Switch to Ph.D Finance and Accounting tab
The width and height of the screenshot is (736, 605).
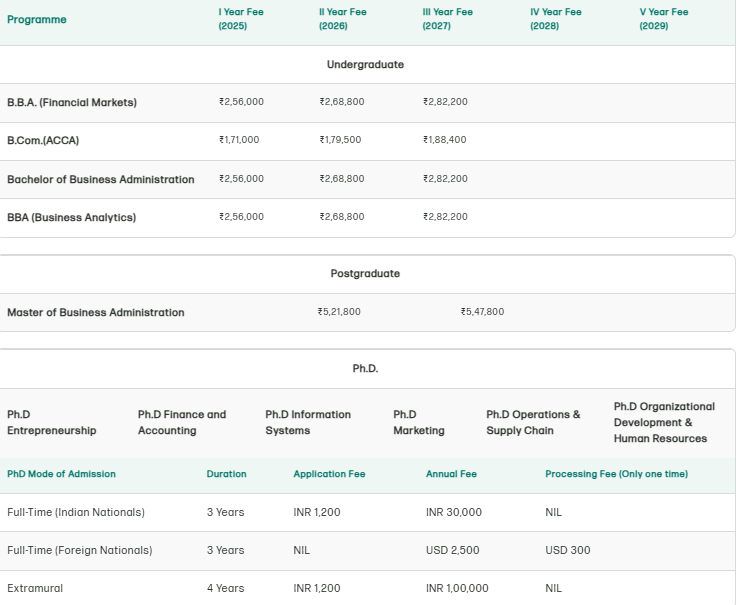pyautogui.click(x=182, y=422)
